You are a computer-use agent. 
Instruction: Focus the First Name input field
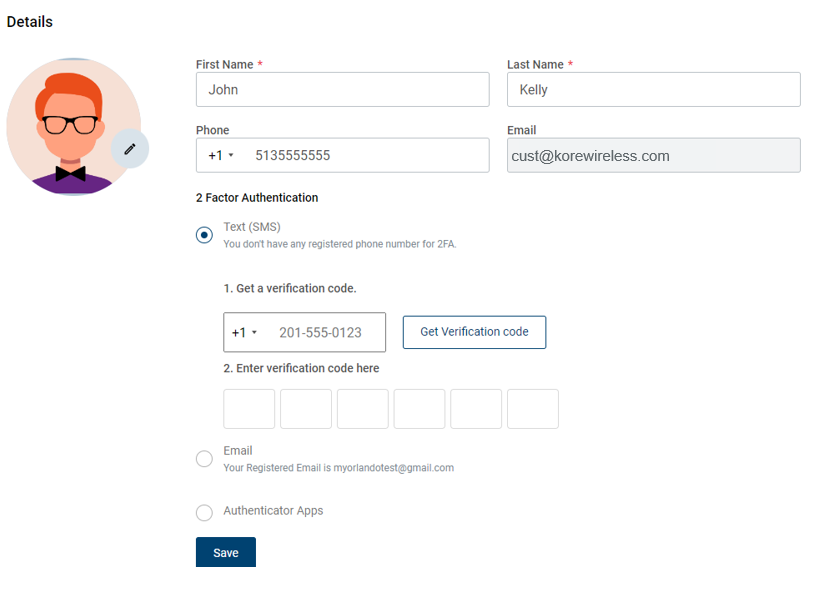[342, 90]
